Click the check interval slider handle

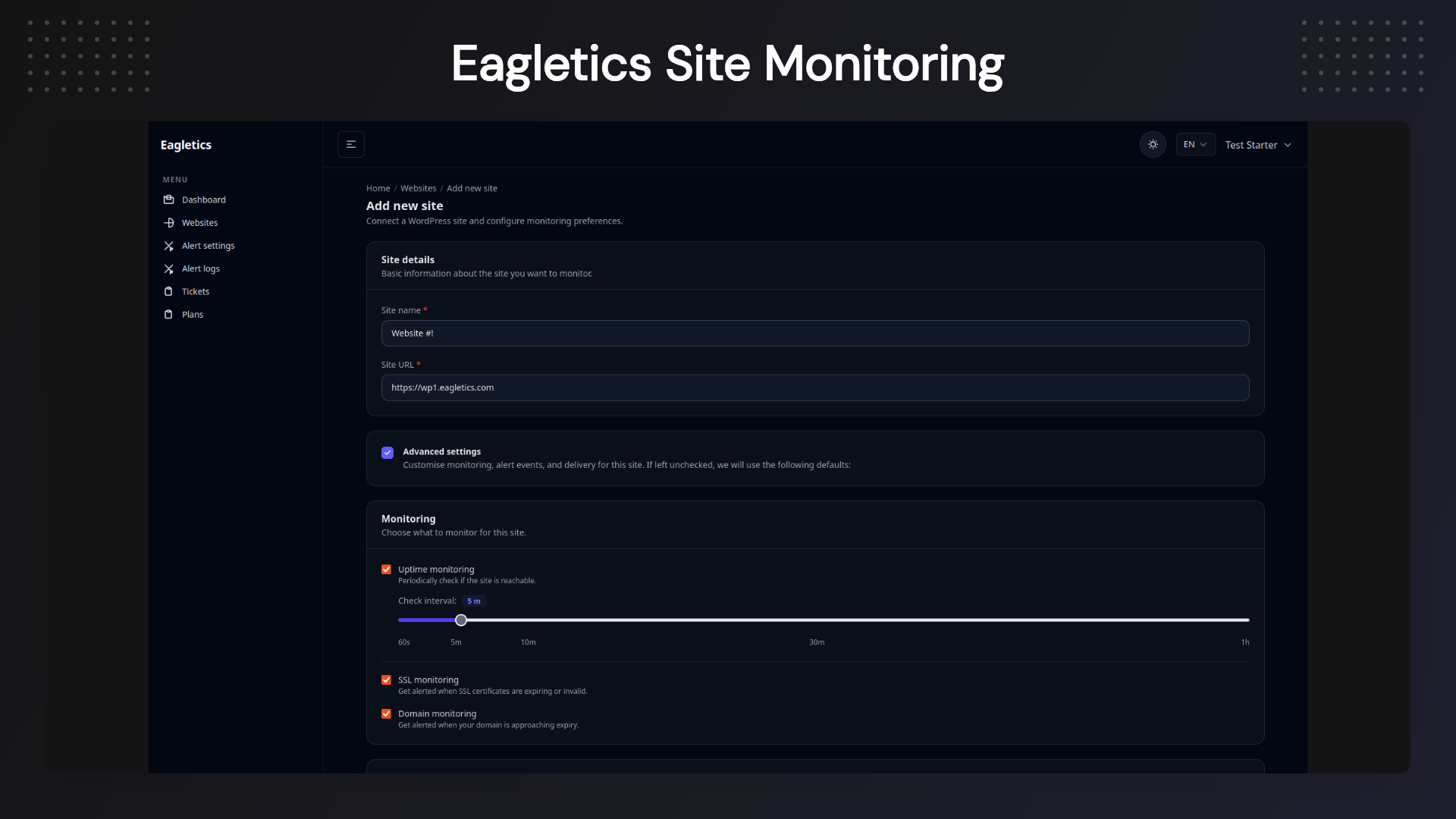(x=461, y=620)
